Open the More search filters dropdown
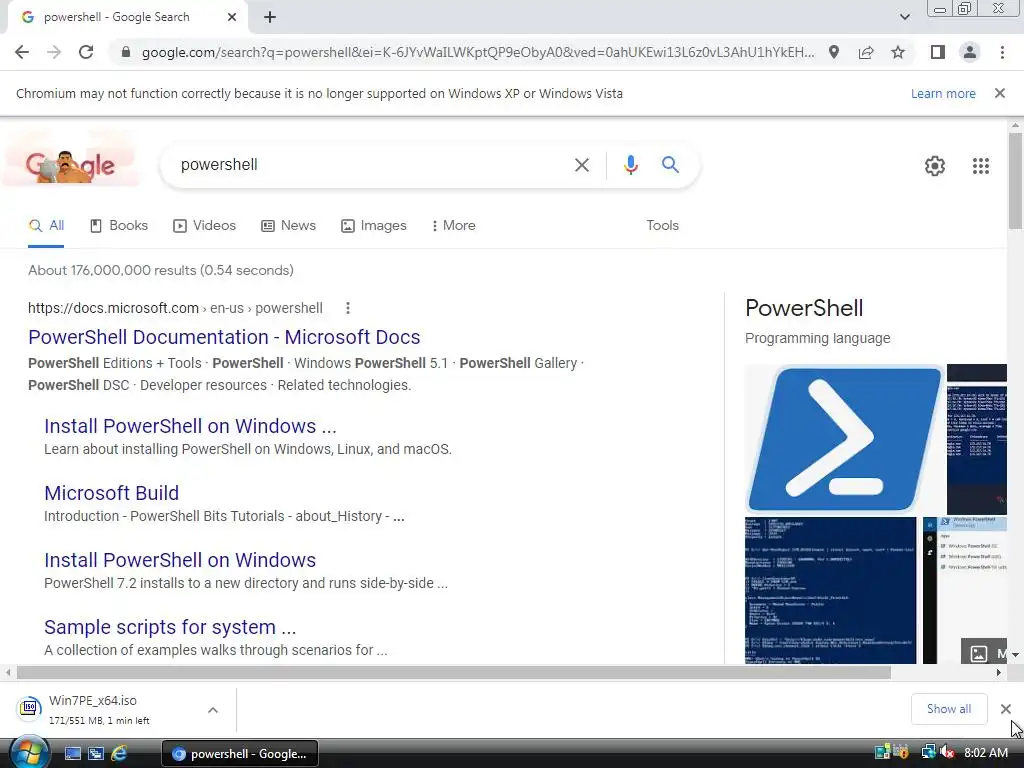This screenshot has height=768, width=1024. coord(453,225)
